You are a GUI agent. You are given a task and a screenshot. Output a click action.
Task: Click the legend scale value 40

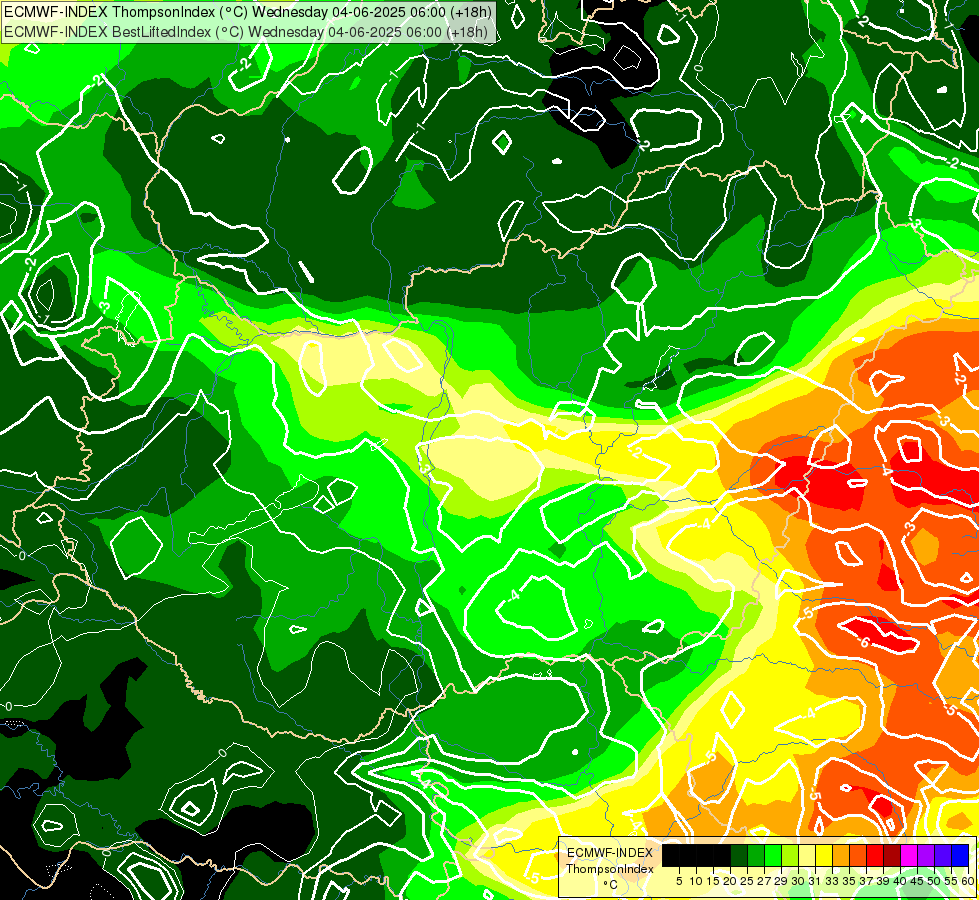point(900,881)
